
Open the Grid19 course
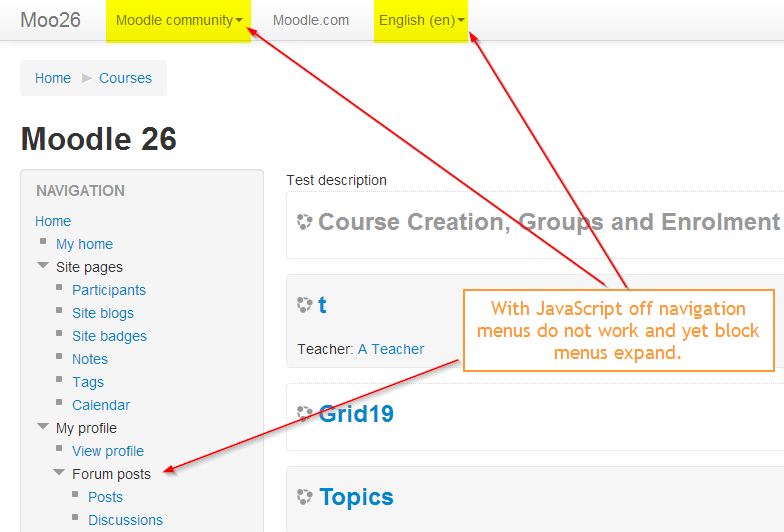coord(356,414)
